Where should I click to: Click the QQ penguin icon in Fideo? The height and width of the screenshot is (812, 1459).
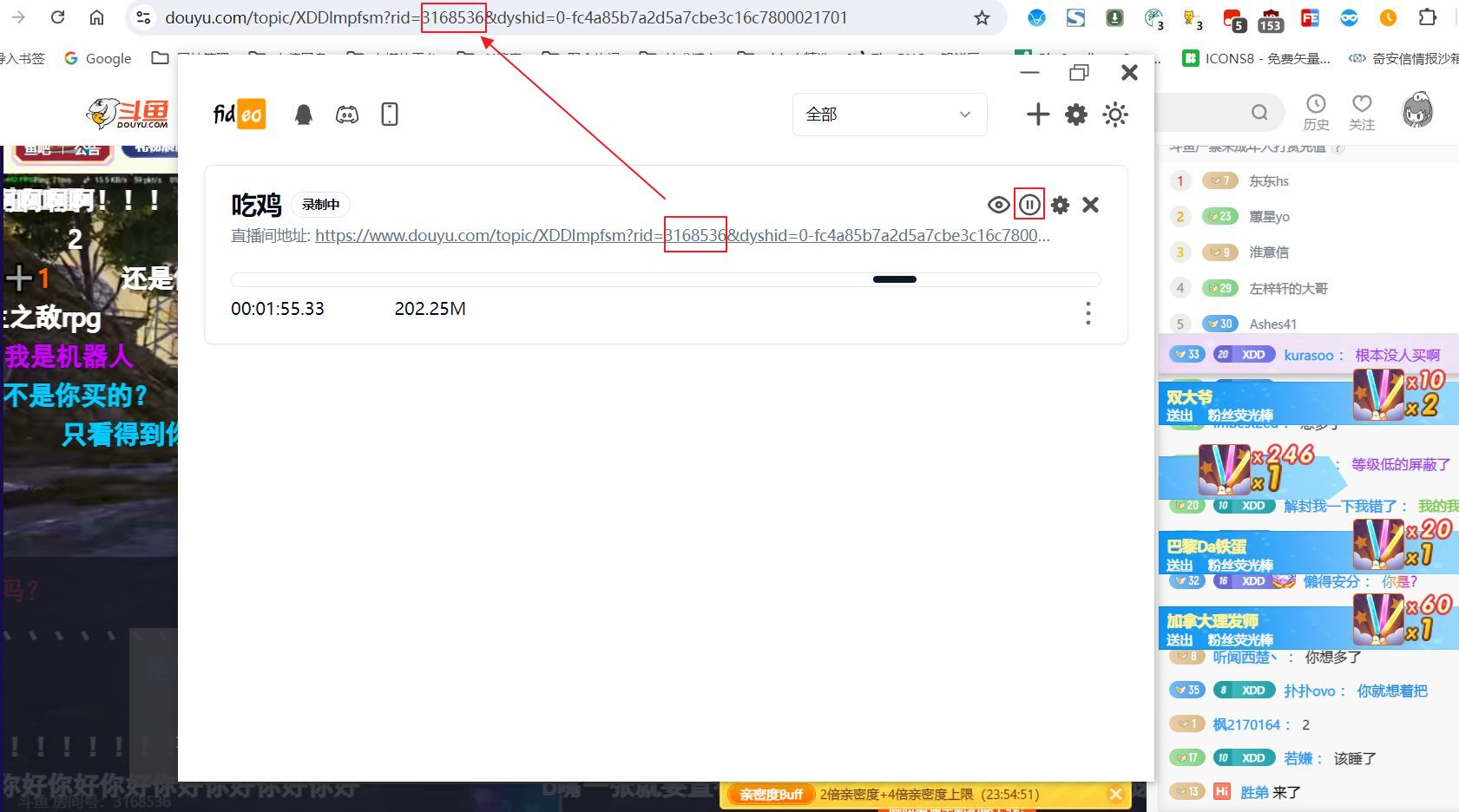pyautogui.click(x=304, y=115)
